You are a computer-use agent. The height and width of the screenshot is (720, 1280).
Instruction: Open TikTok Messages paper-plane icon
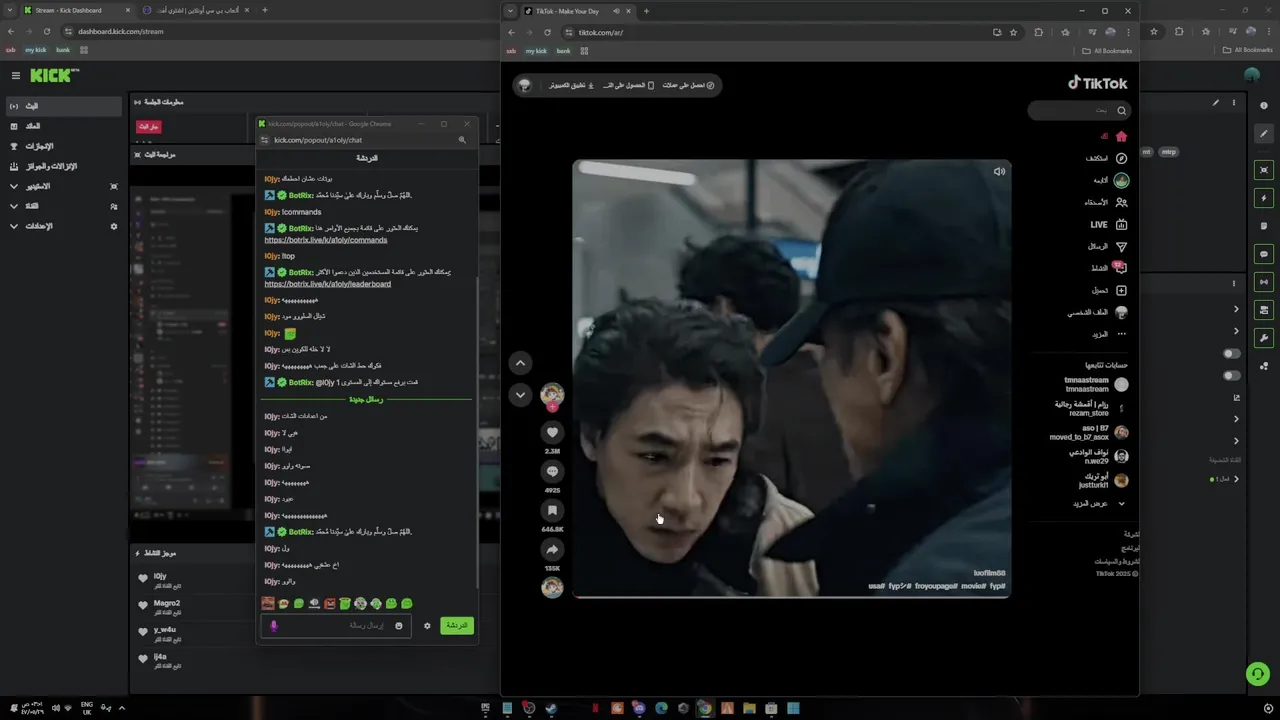pos(1121,246)
